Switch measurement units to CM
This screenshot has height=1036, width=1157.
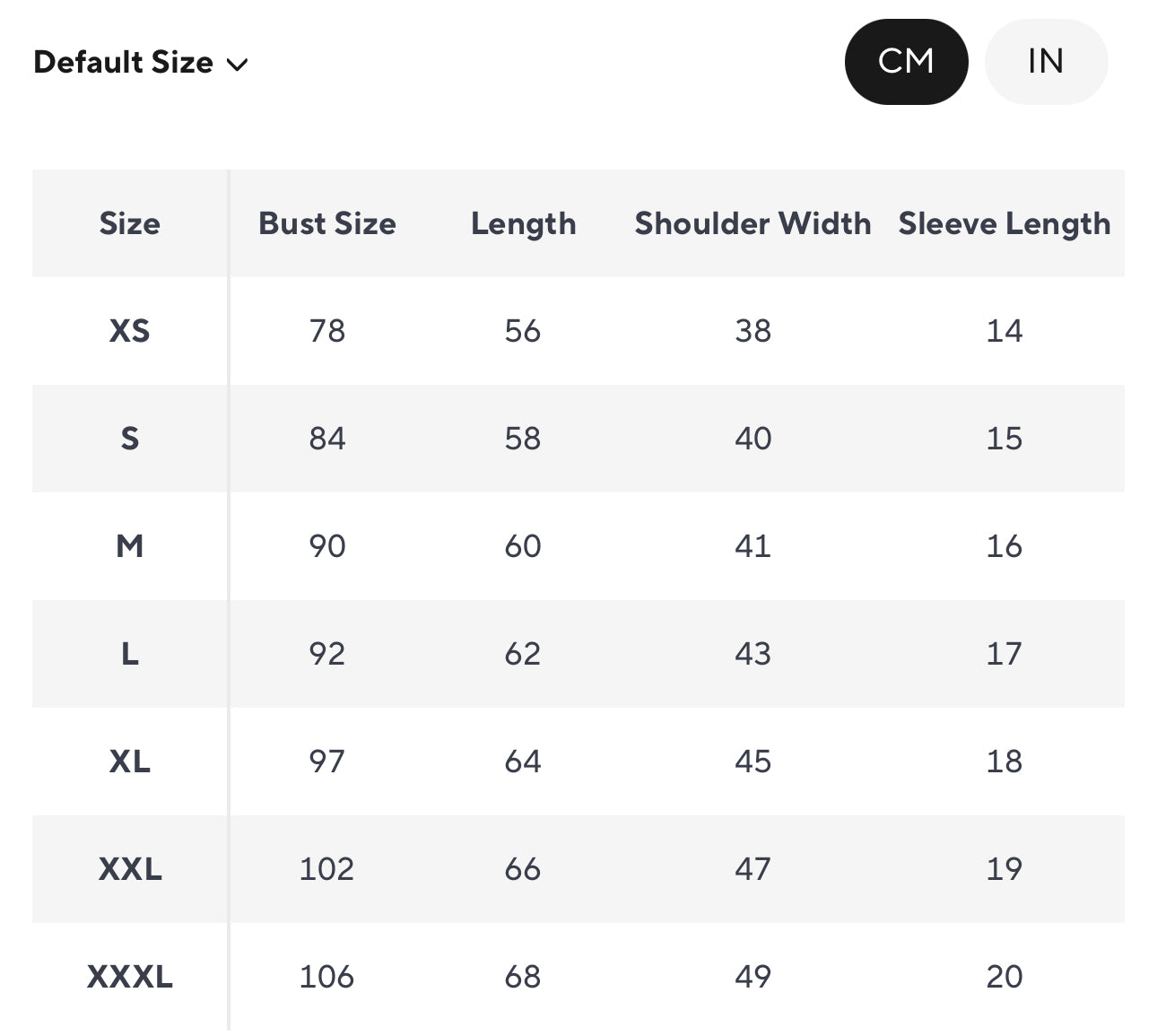(x=906, y=62)
